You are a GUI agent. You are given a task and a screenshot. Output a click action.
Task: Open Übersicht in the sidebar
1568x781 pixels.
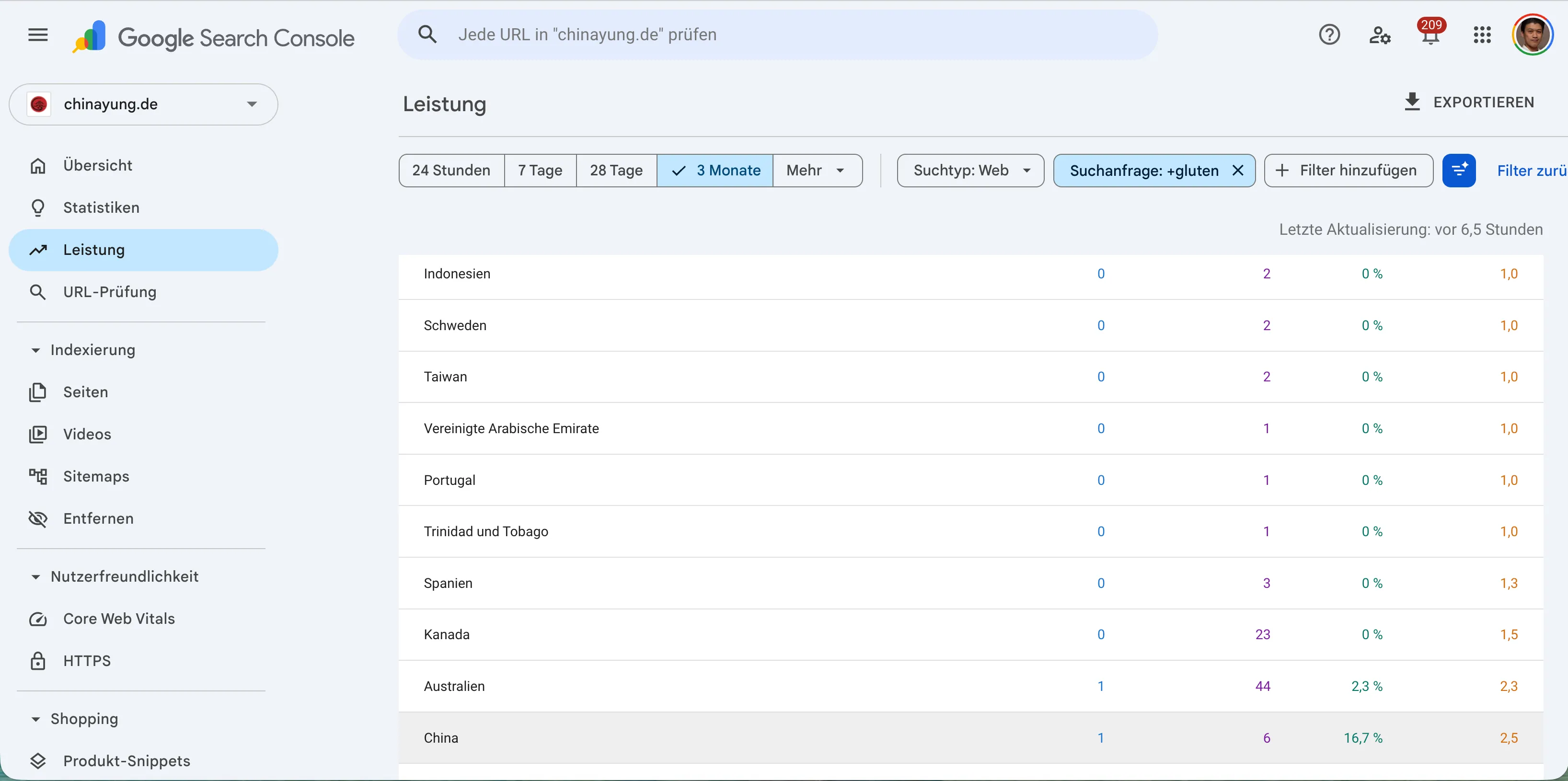[x=144, y=166]
